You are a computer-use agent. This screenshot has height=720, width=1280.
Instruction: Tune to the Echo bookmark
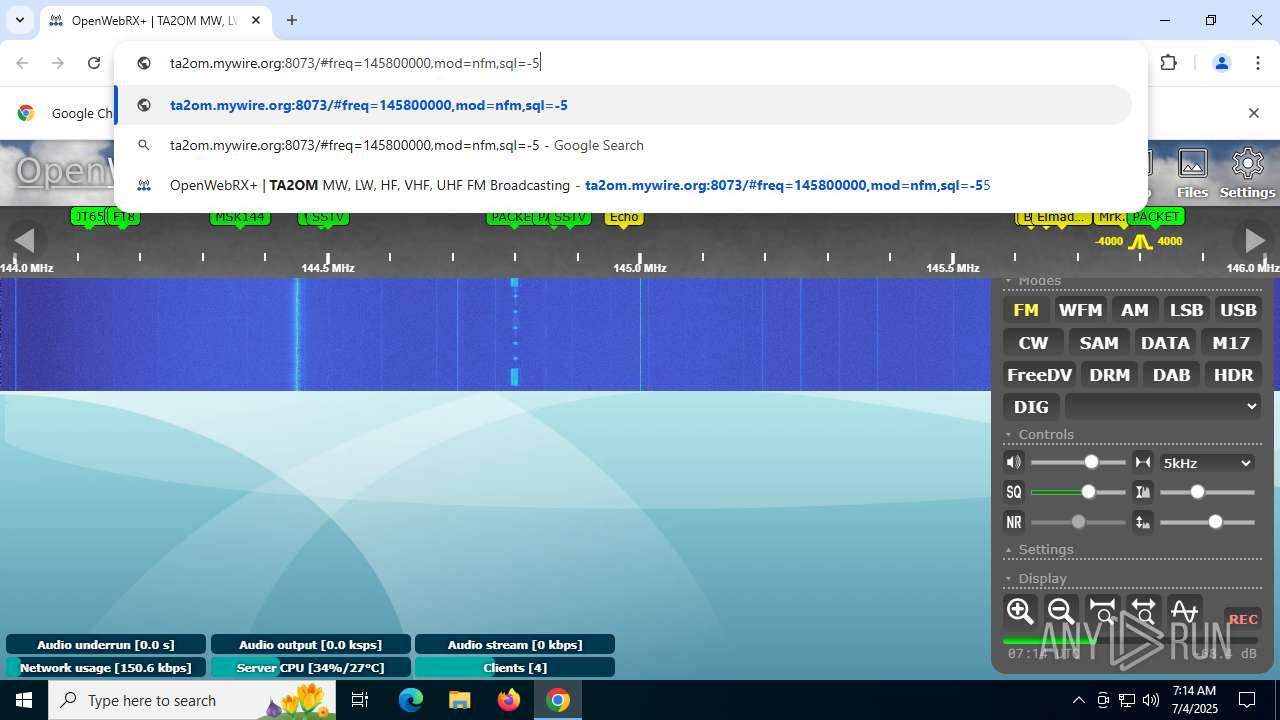(624, 216)
